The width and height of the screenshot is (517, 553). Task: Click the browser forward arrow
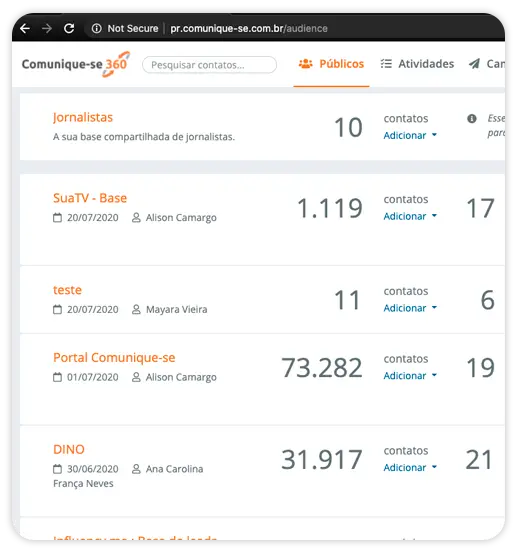47,29
